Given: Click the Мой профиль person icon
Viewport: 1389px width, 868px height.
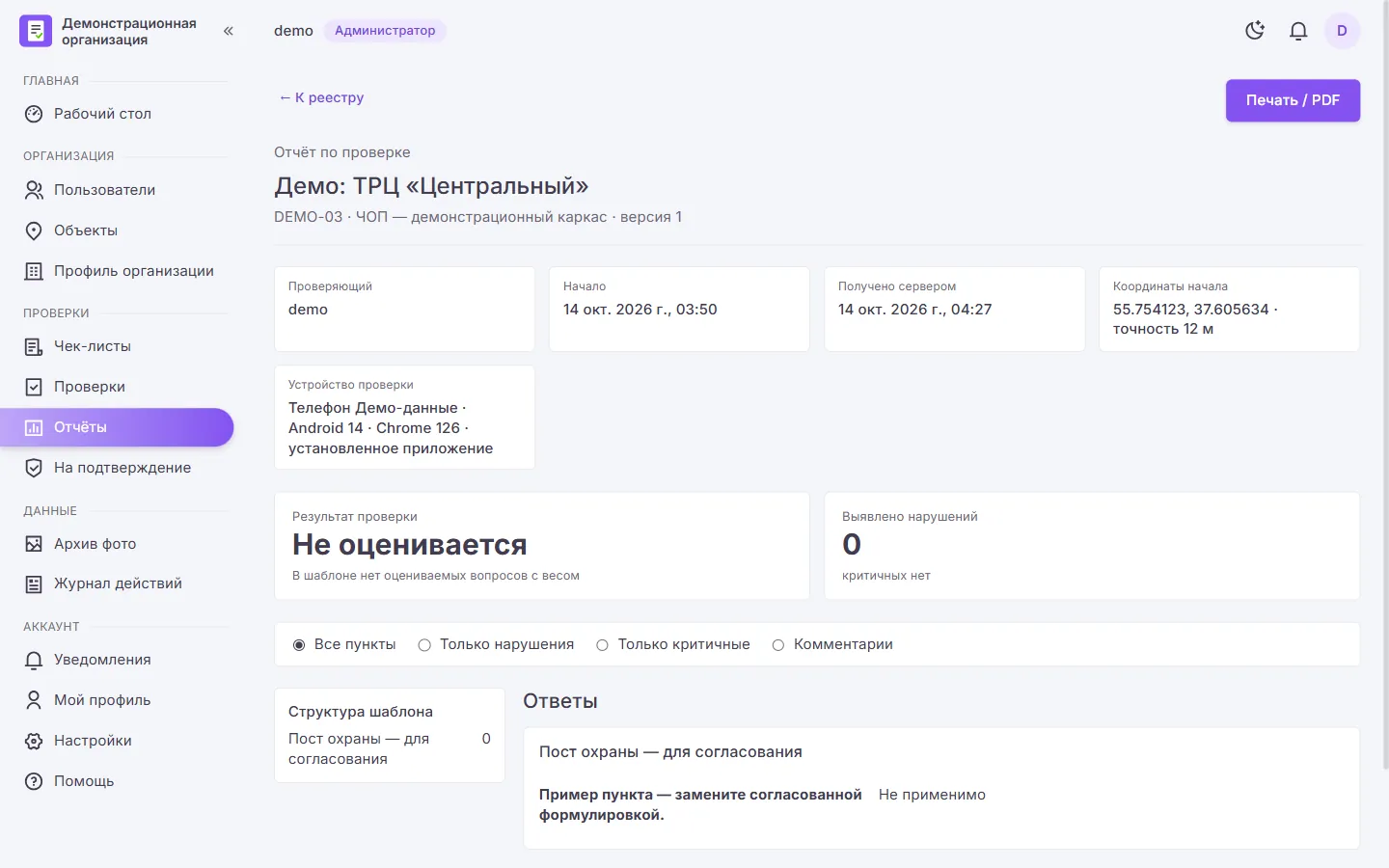Looking at the screenshot, I should tap(34, 700).
